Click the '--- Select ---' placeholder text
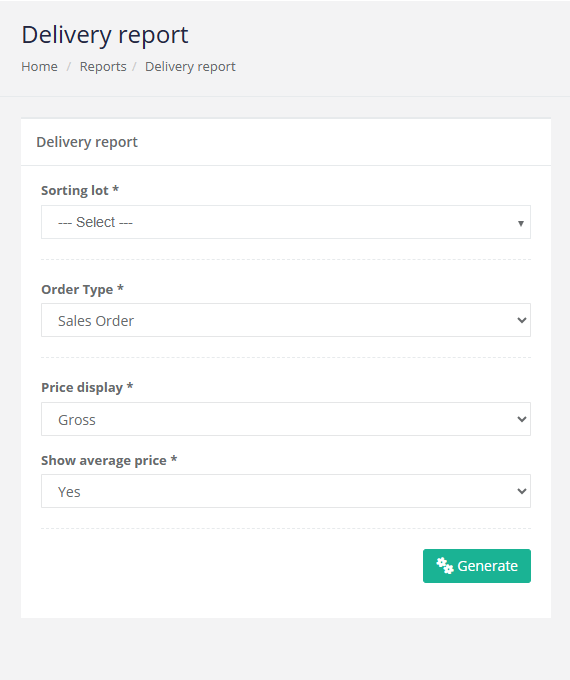The image size is (570, 680). tap(95, 222)
